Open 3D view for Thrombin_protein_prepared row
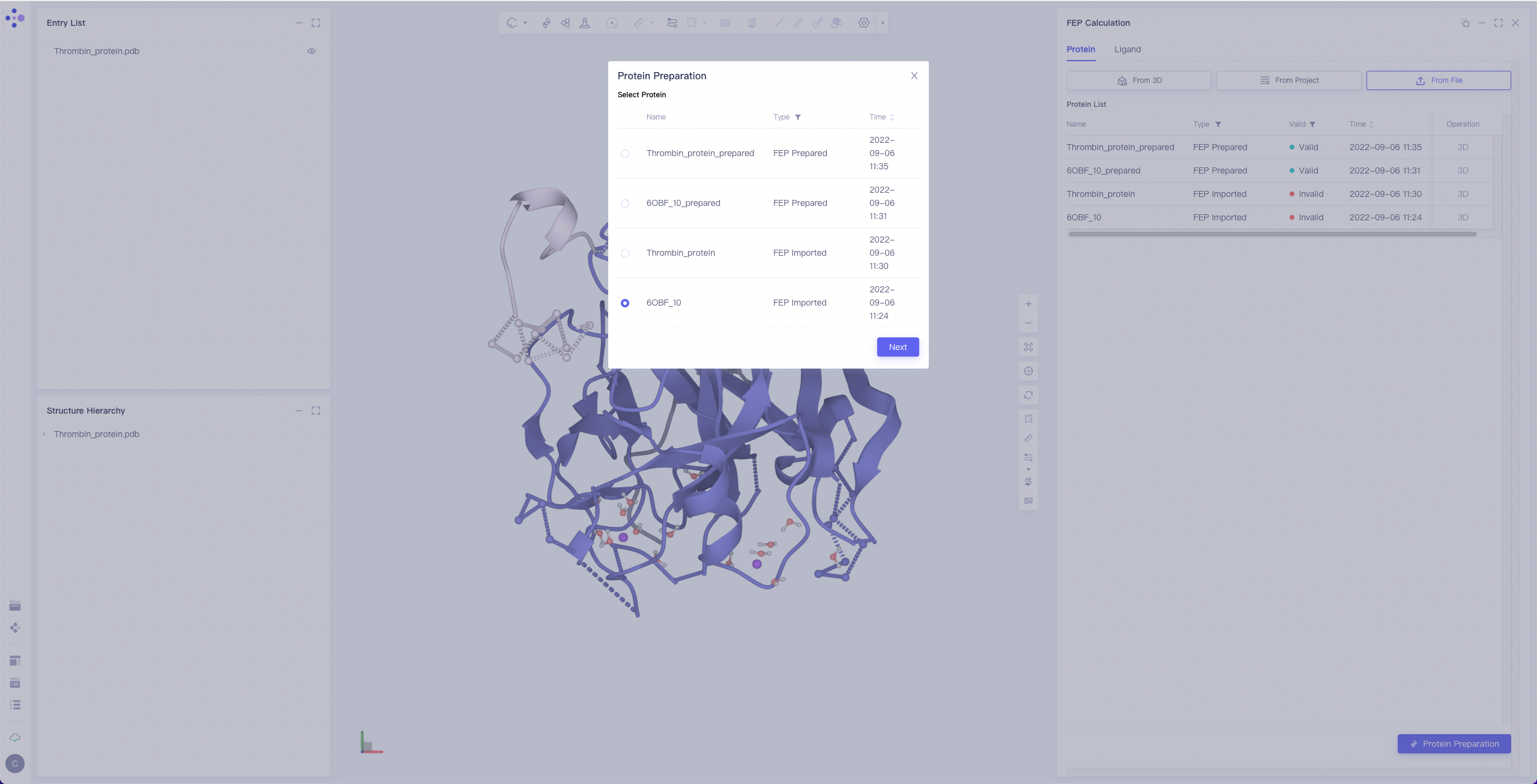The height and width of the screenshot is (784, 1537). tap(1463, 147)
